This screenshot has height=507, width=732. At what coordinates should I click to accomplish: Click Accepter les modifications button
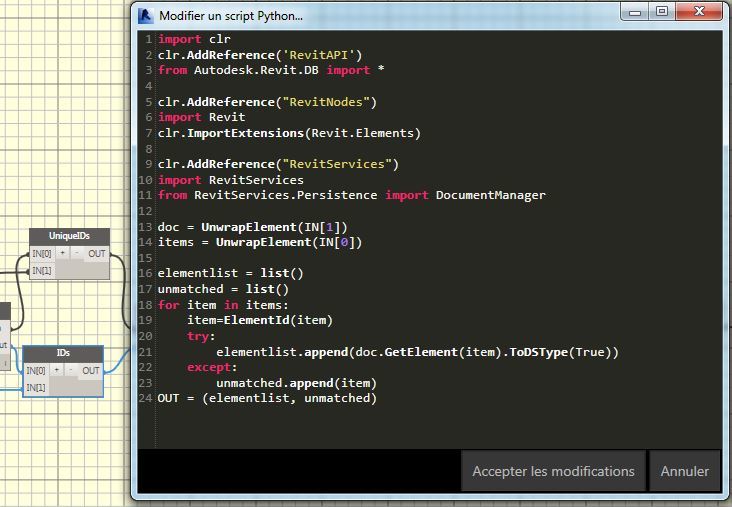click(x=553, y=471)
